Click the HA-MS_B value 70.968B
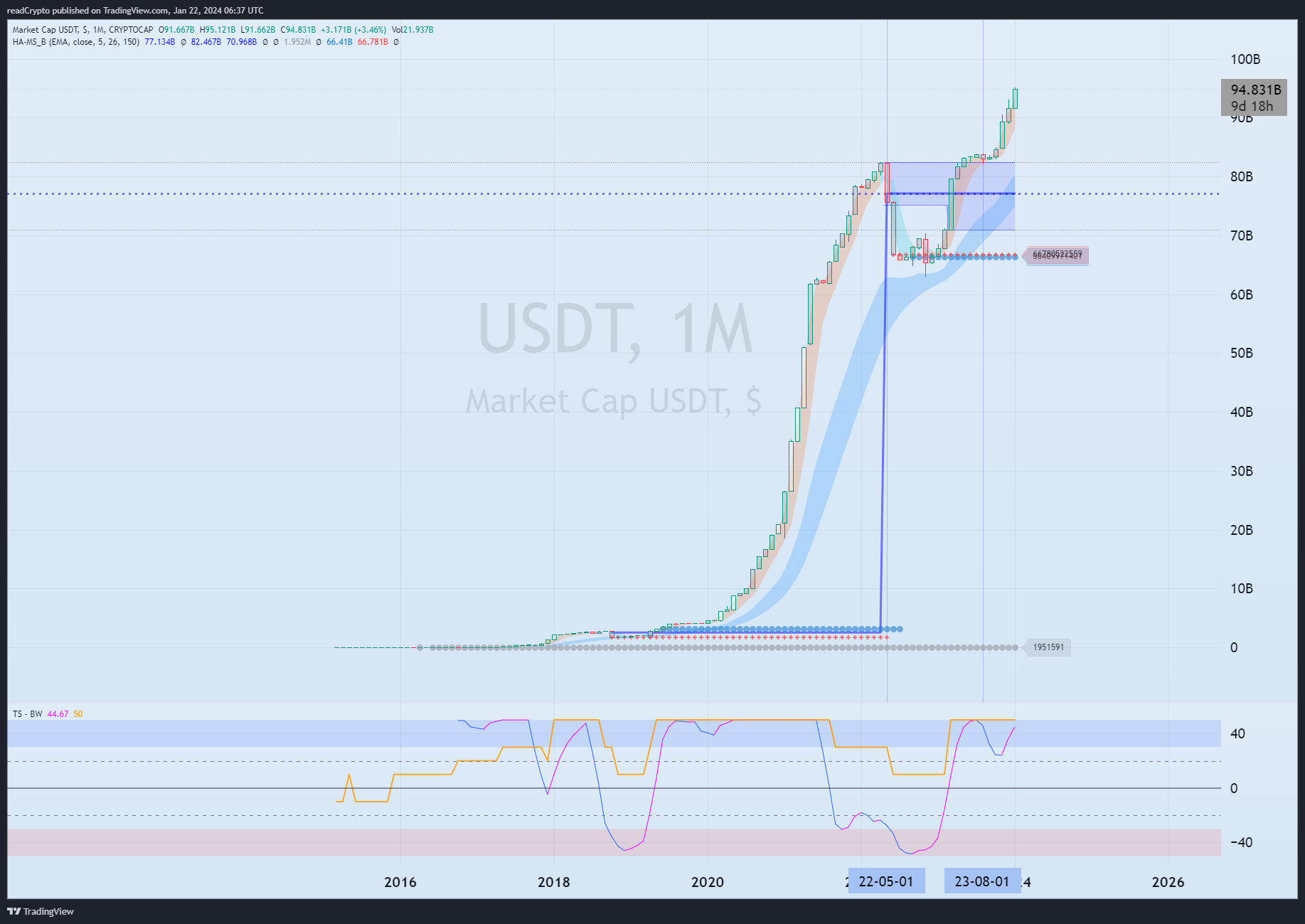 pos(242,42)
